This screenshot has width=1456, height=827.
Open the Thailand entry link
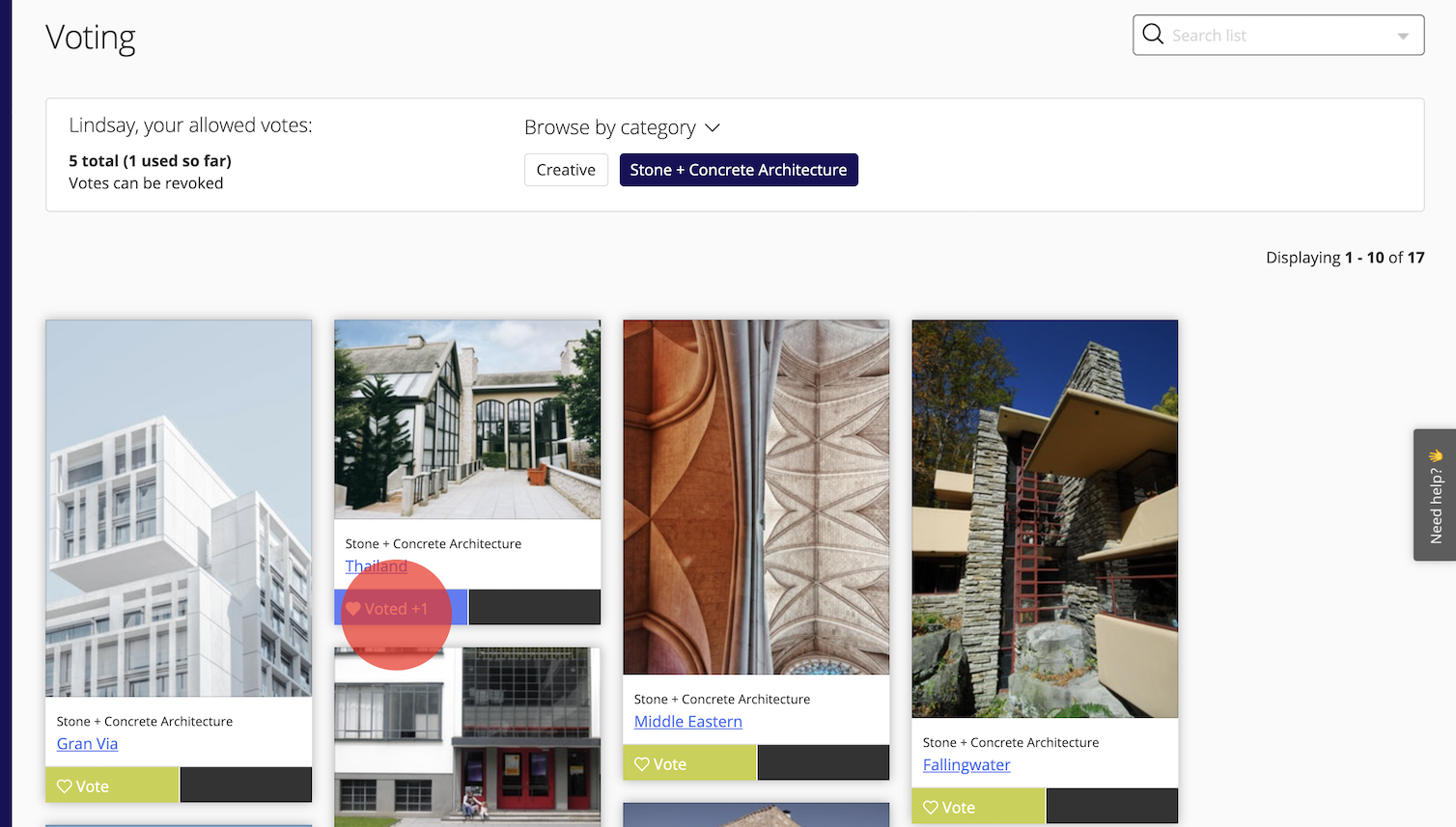pos(376,566)
